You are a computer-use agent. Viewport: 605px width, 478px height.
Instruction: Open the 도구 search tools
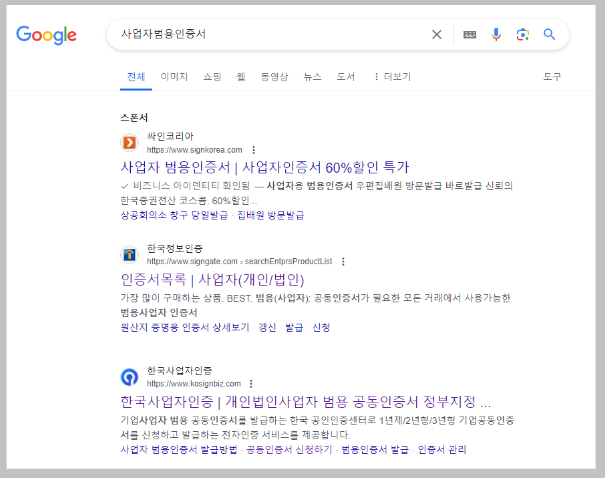point(552,77)
